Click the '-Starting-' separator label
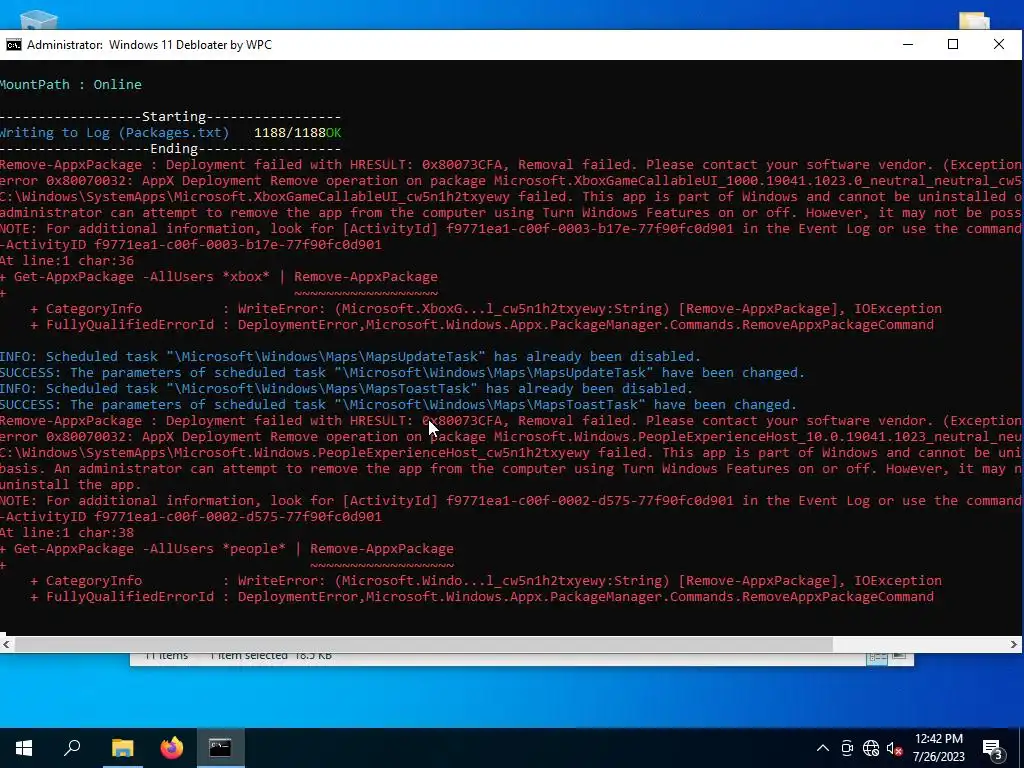The image size is (1024, 768). pos(174,117)
